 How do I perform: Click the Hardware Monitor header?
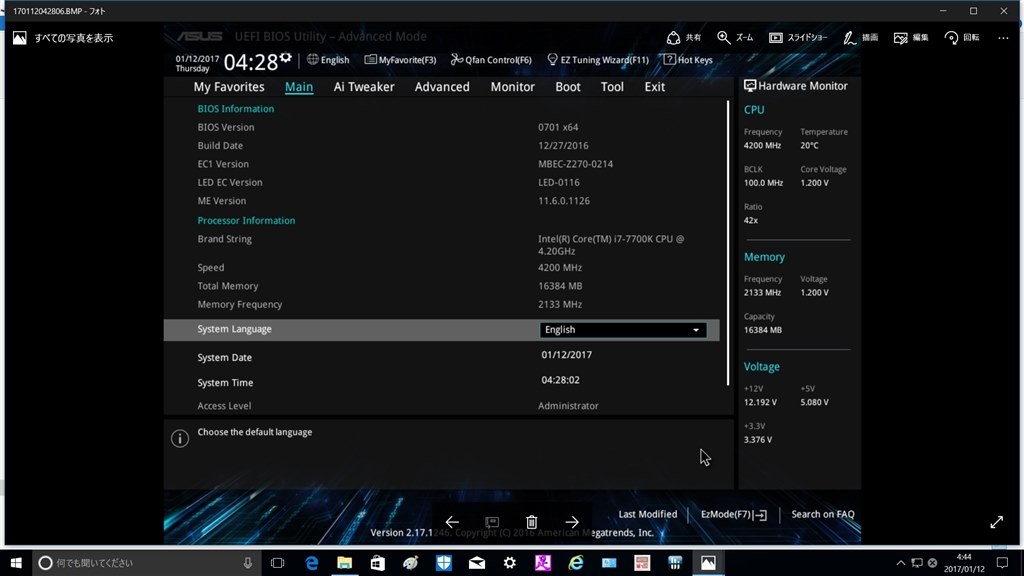(795, 86)
